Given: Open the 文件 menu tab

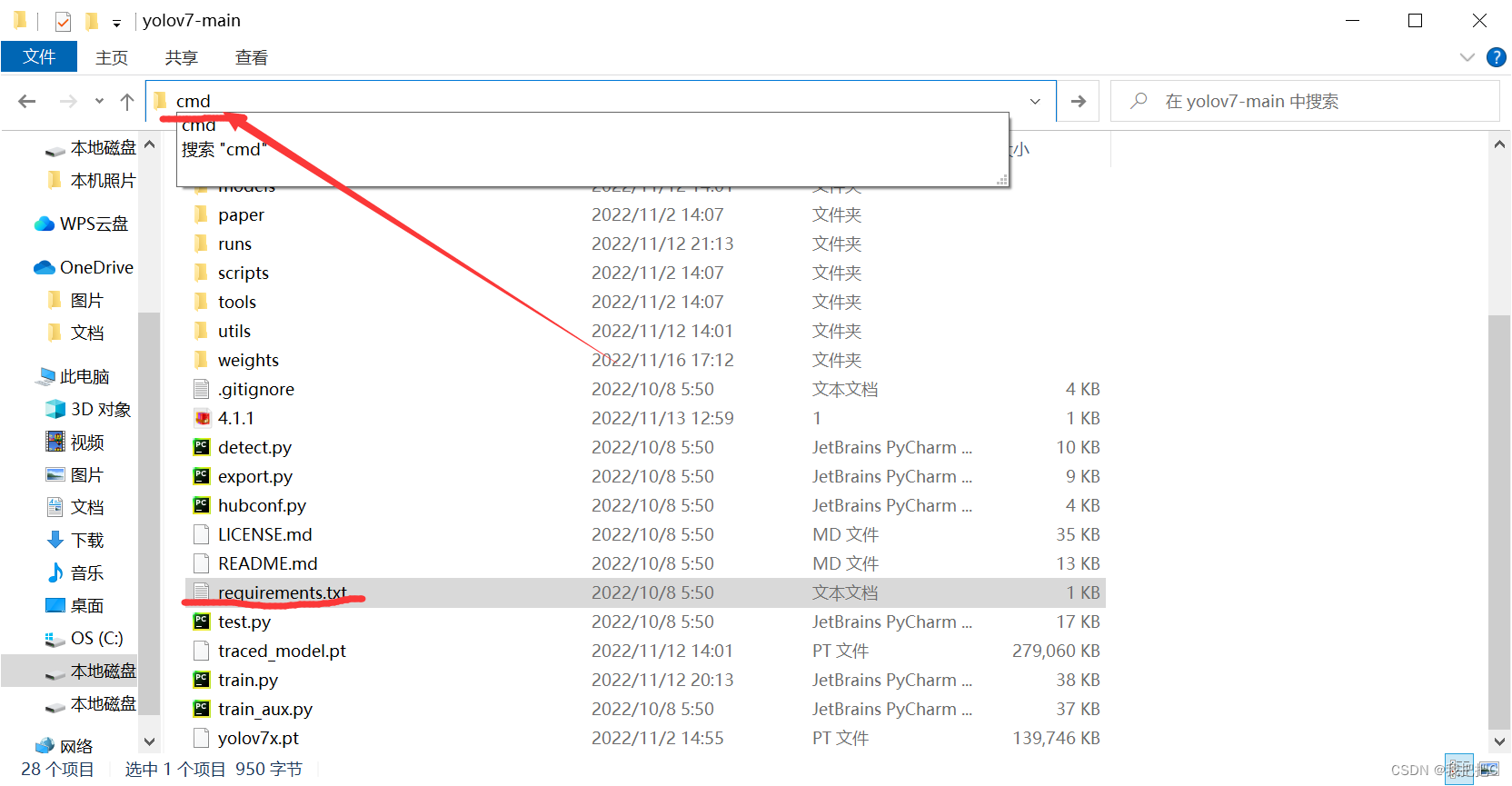Looking at the screenshot, I should pyautogui.click(x=39, y=57).
